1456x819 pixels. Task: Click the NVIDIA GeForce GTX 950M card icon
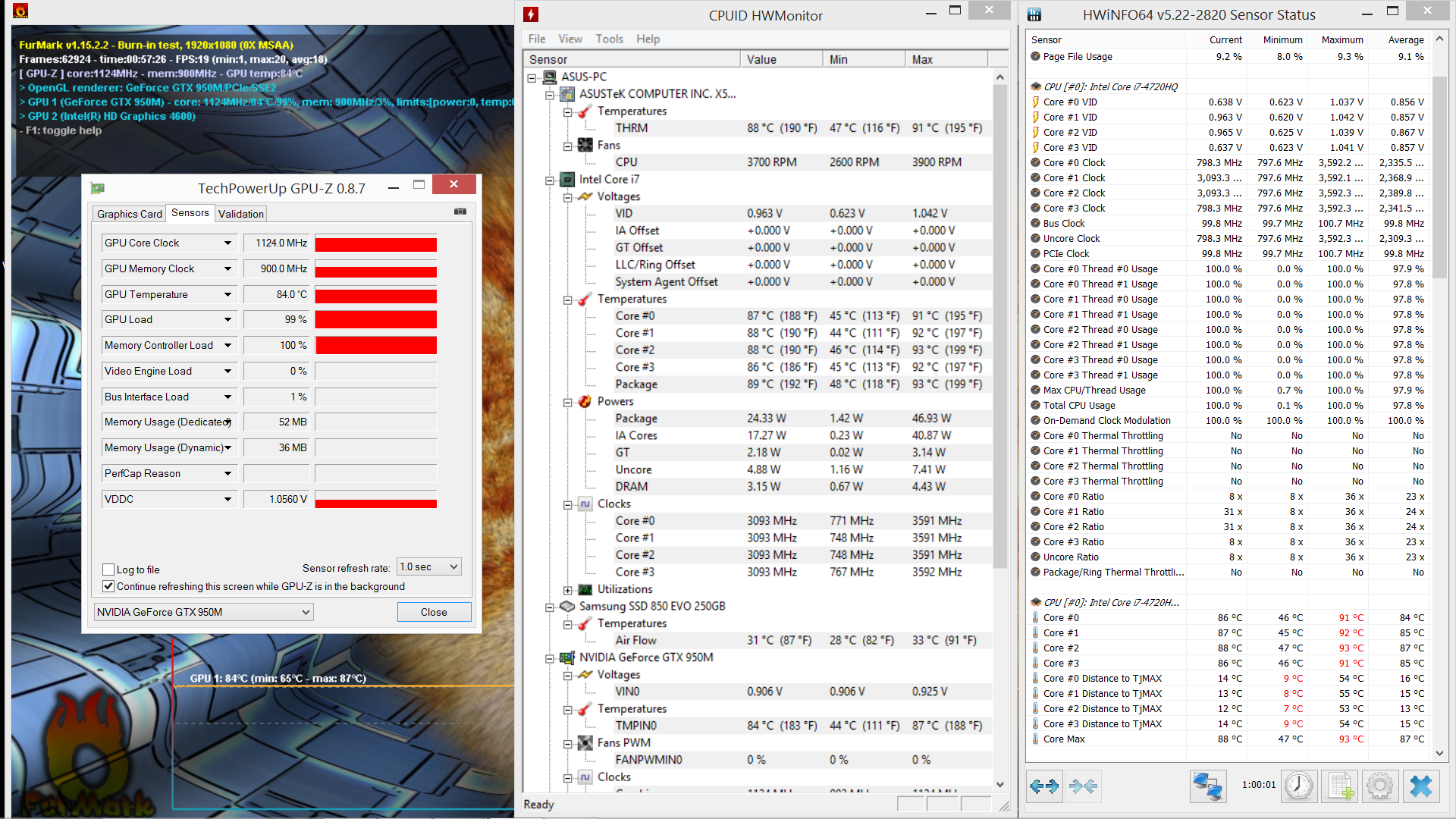click(567, 657)
